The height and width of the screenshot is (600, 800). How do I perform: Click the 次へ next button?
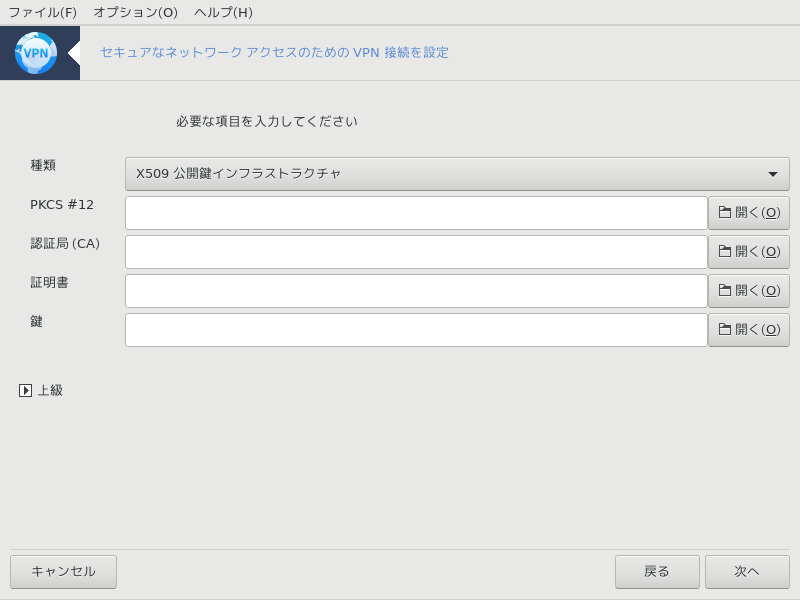pyautogui.click(x=747, y=571)
